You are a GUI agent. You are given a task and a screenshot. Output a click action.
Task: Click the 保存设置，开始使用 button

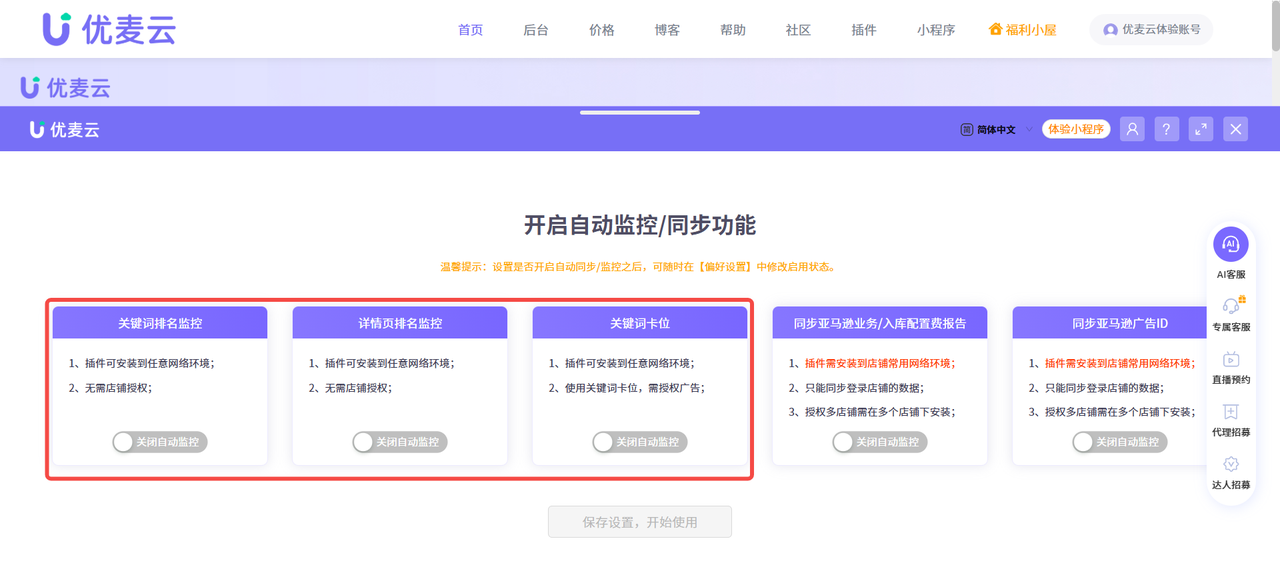click(639, 521)
